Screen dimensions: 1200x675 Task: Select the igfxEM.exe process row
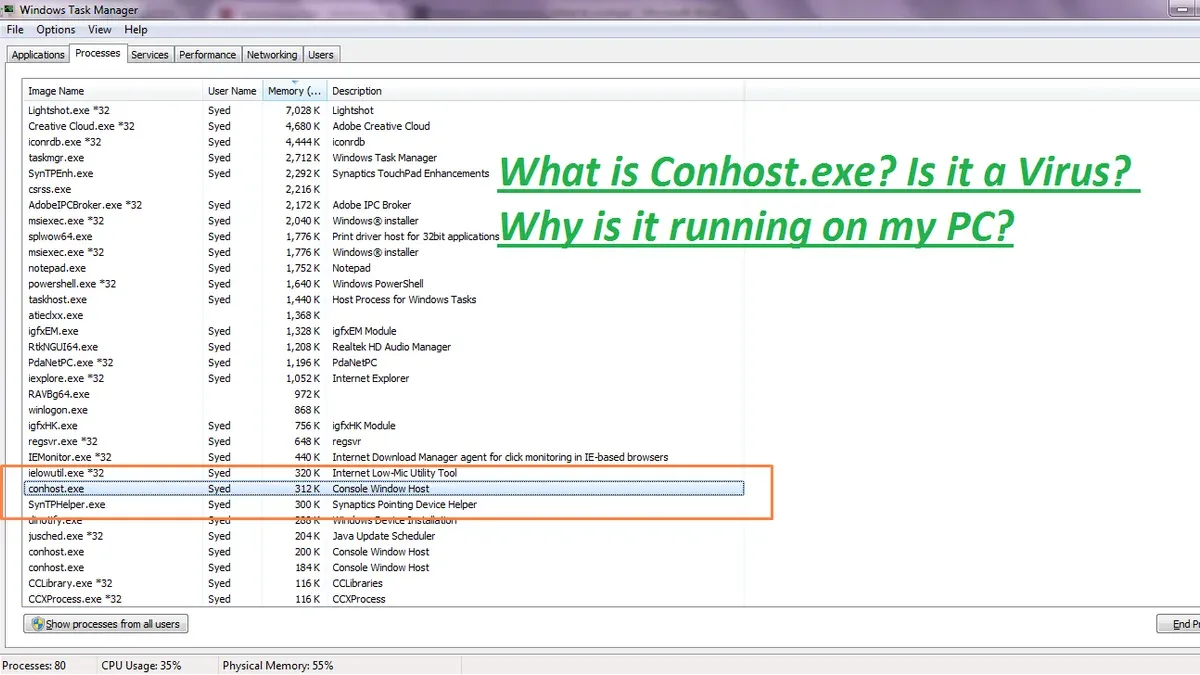coord(384,331)
